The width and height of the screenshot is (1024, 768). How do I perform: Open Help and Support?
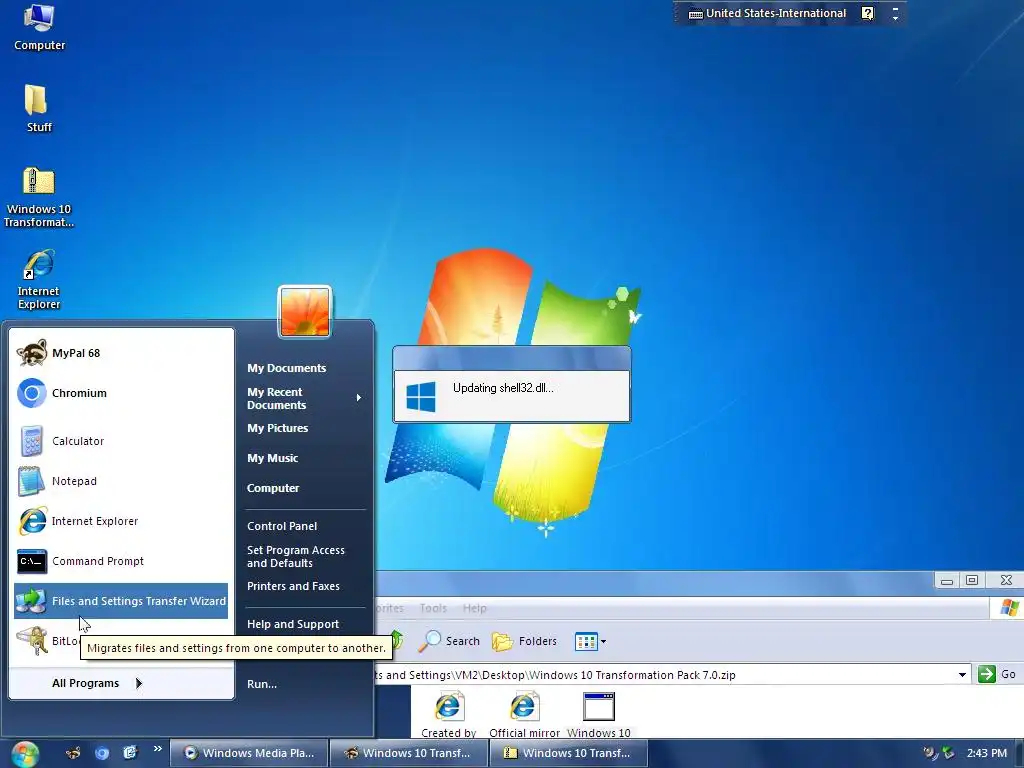[x=293, y=624]
